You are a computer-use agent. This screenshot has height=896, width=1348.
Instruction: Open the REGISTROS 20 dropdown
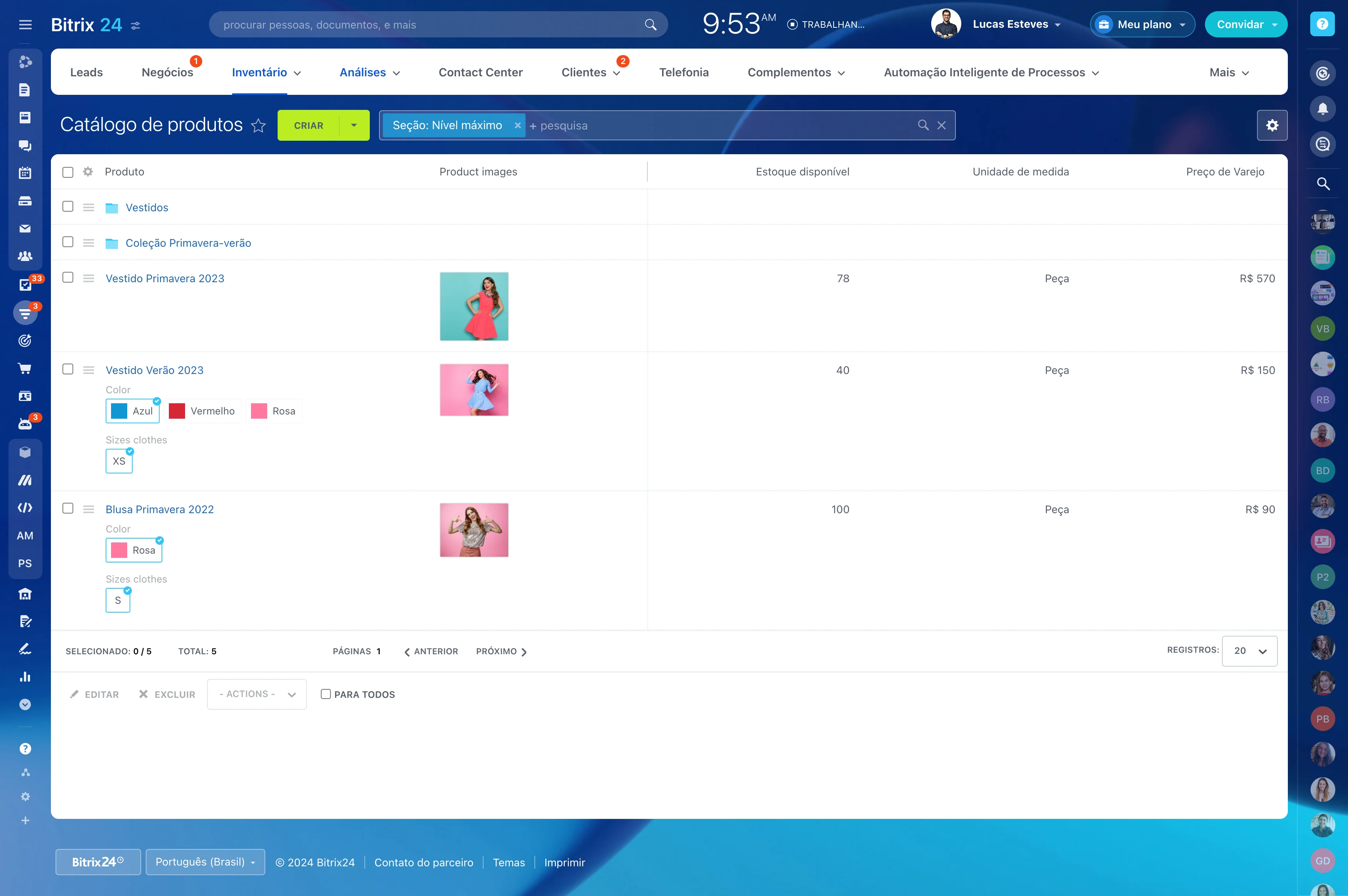(x=1249, y=651)
